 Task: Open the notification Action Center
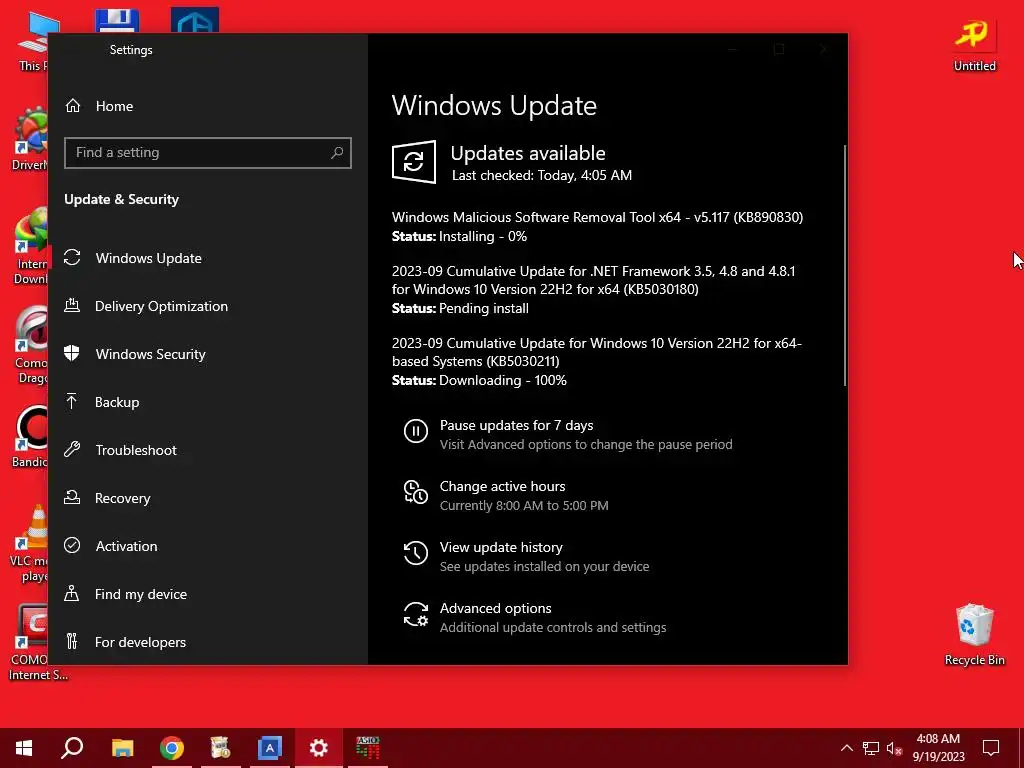click(x=991, y=748)
